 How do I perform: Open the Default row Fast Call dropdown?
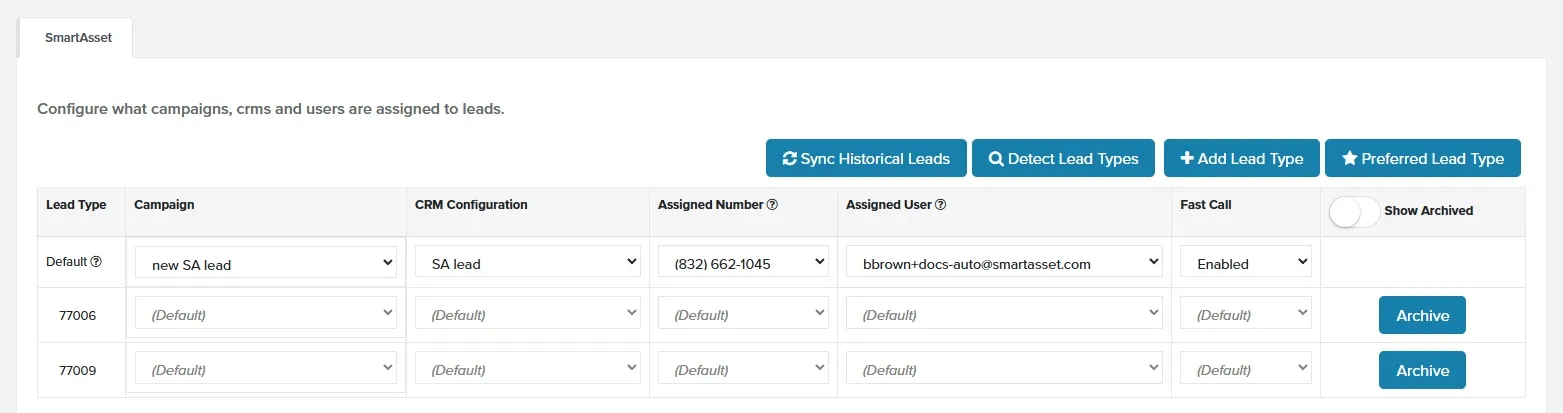click(1246, 262)
